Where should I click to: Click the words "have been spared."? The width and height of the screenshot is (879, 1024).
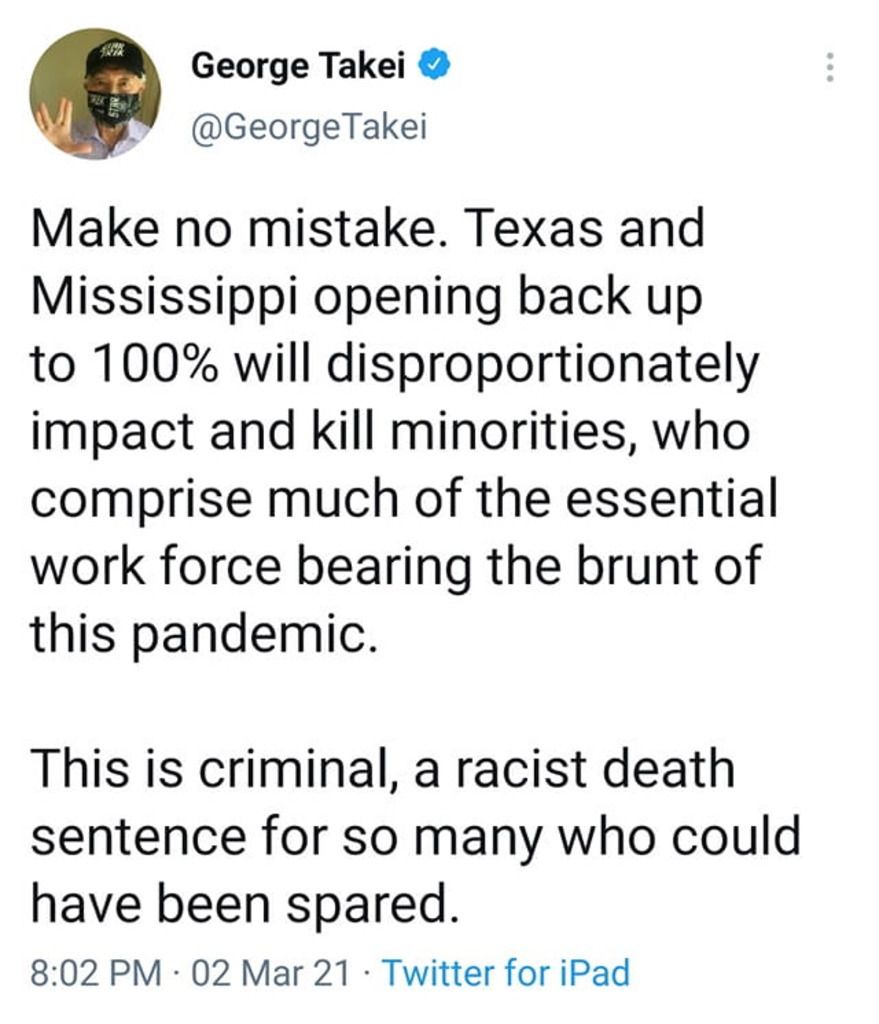(238, 905)
